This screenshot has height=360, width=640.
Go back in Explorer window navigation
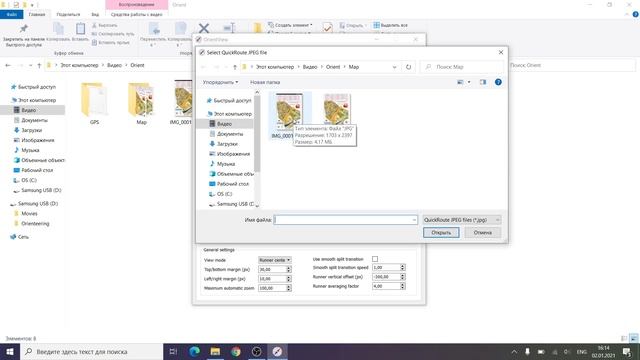pyautogui.click(x=8, y=65)
